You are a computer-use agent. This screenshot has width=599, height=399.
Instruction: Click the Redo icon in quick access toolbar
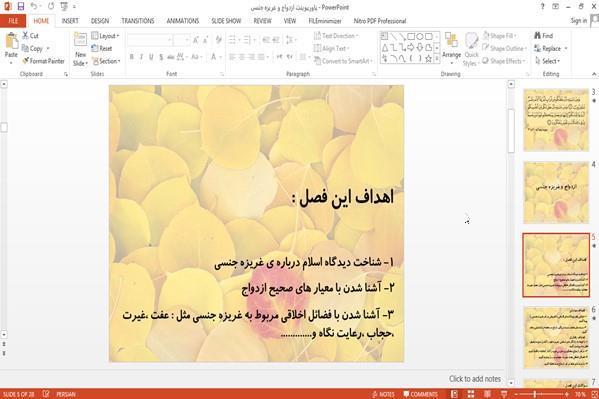click(51, 6)
